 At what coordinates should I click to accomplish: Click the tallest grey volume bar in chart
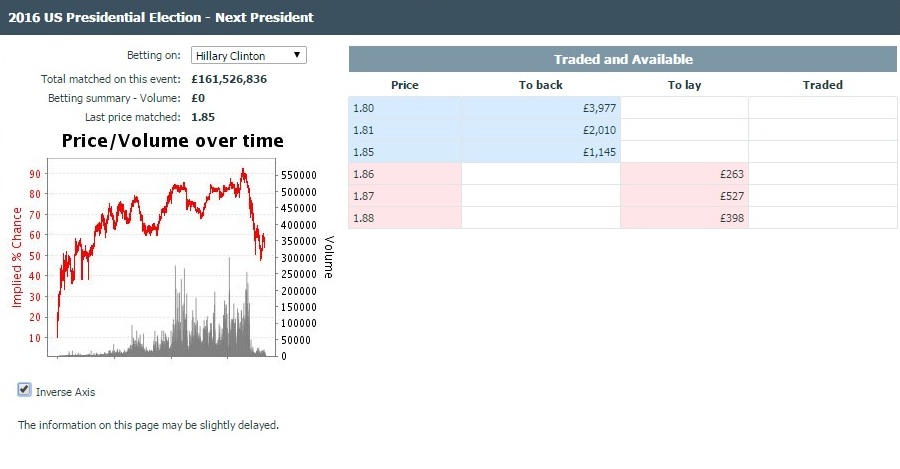[x=230, y=307]
